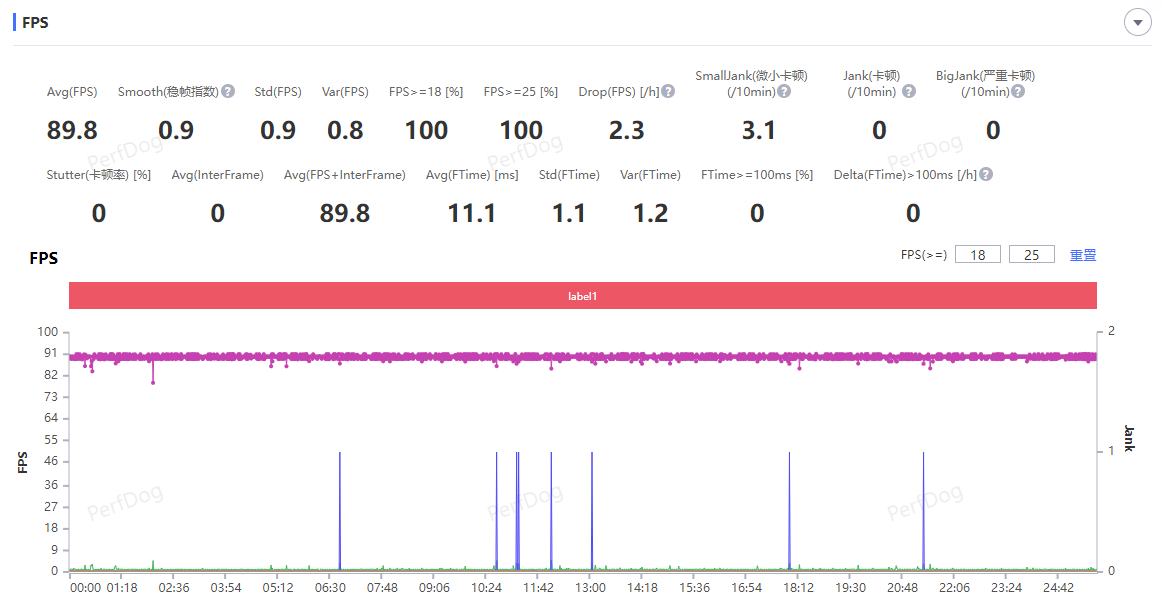Click the Avg(FPS) metric label
Image resolution: width=1164 pixels, height=600 pixels.
pyautogui.click(x=72, y=92)
